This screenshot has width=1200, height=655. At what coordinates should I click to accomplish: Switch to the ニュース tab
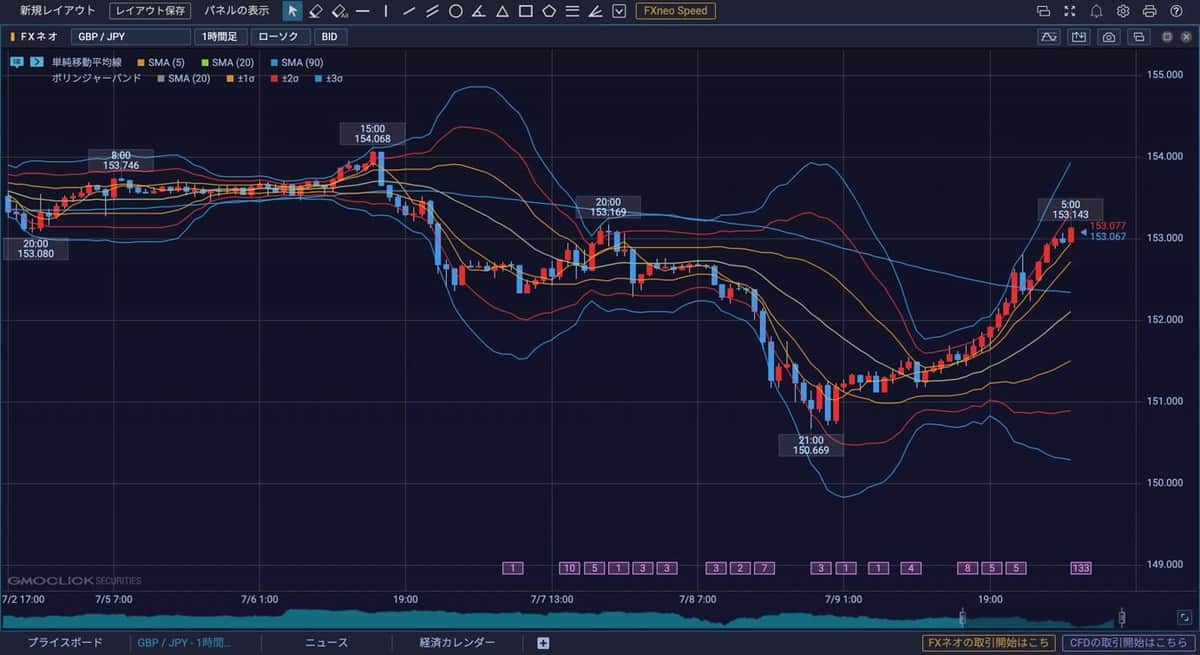[x=326, y=643]
